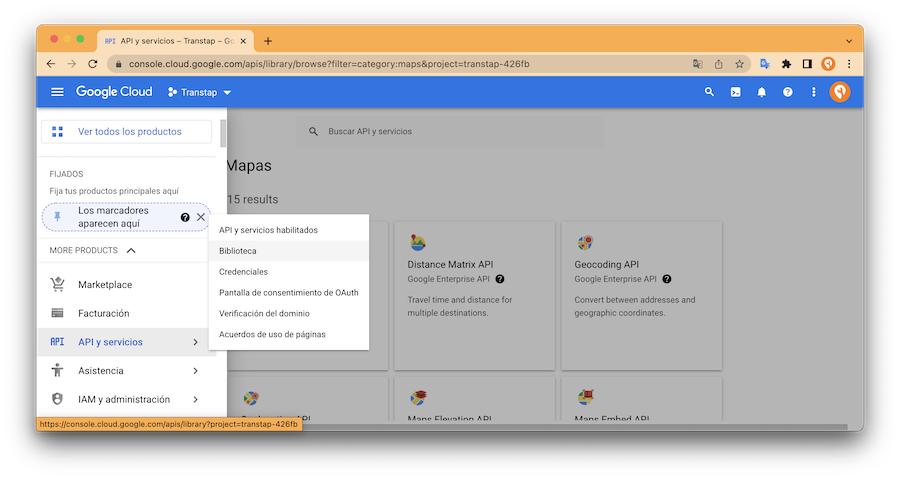Choose Acuerdos de uso de páginas
This screenshot has height=479, width=900.
[289, 334]
